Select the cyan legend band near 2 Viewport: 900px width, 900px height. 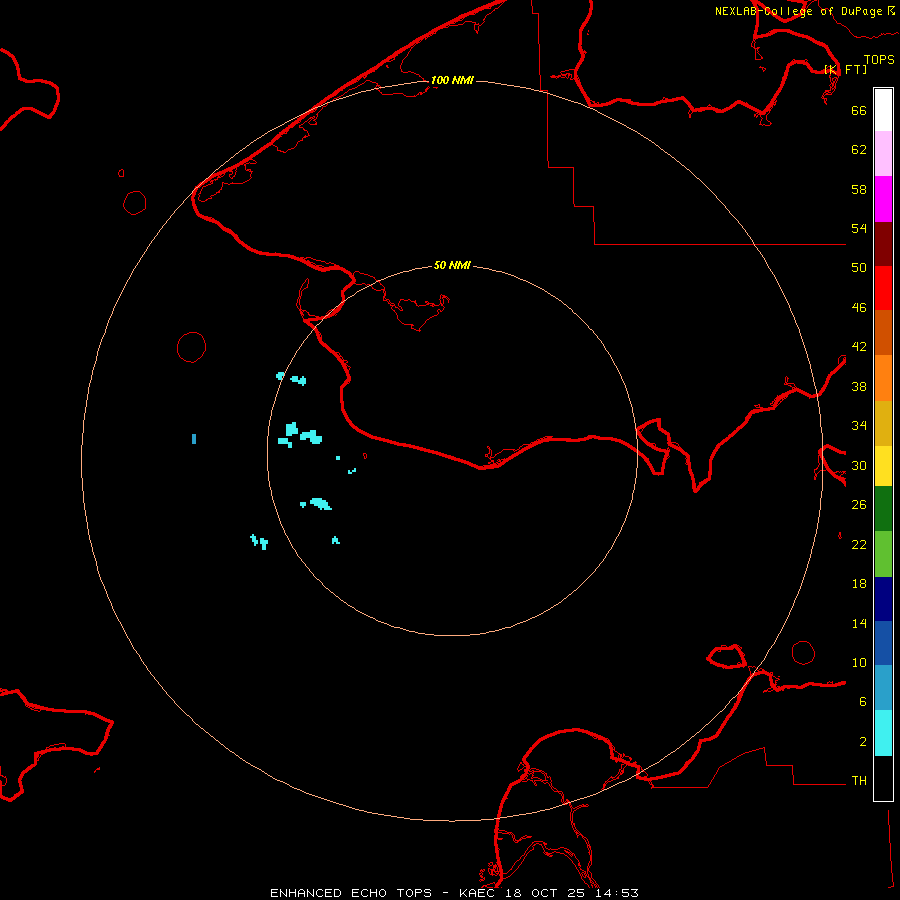tap(883, 733)
